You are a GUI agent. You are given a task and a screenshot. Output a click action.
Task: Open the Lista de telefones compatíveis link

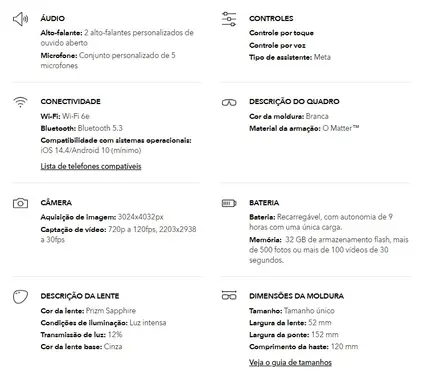point(91,166)
